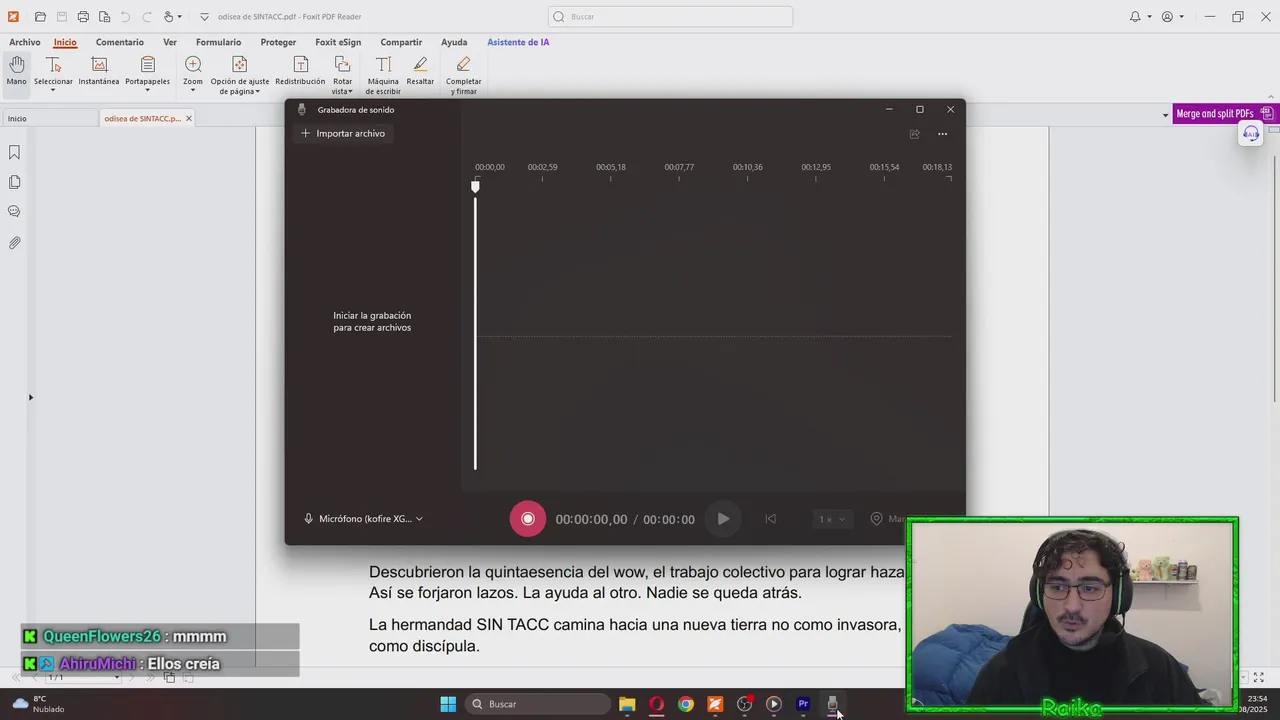This screenshot has width=1280, height=720.
Task: Switch to the Ver ribbon tab
Action: 170,42
